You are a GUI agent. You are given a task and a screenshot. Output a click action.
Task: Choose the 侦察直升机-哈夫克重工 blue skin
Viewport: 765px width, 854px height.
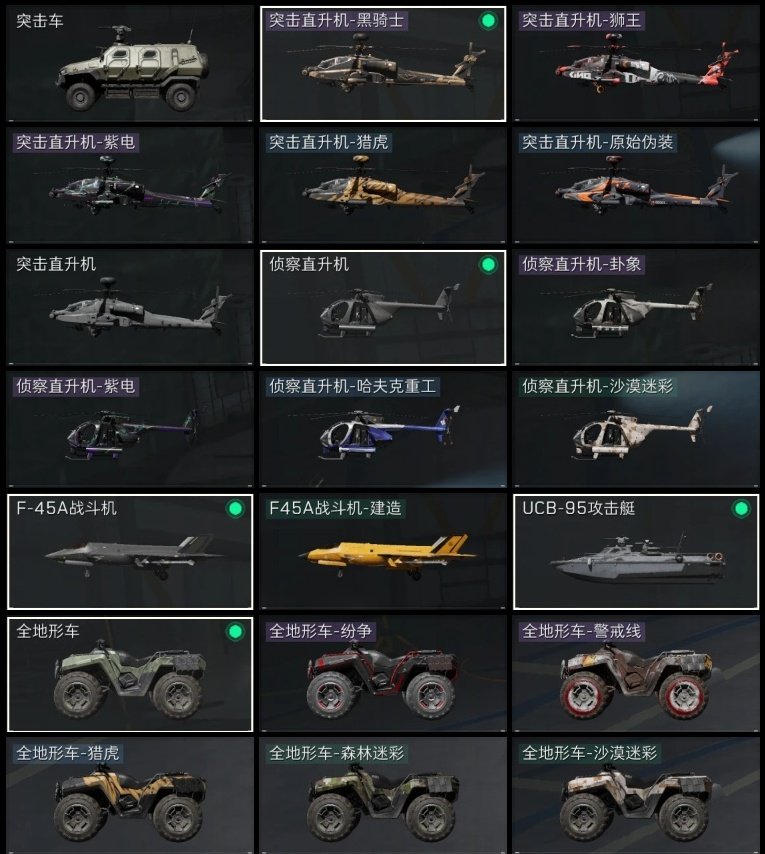pos(383,430)
